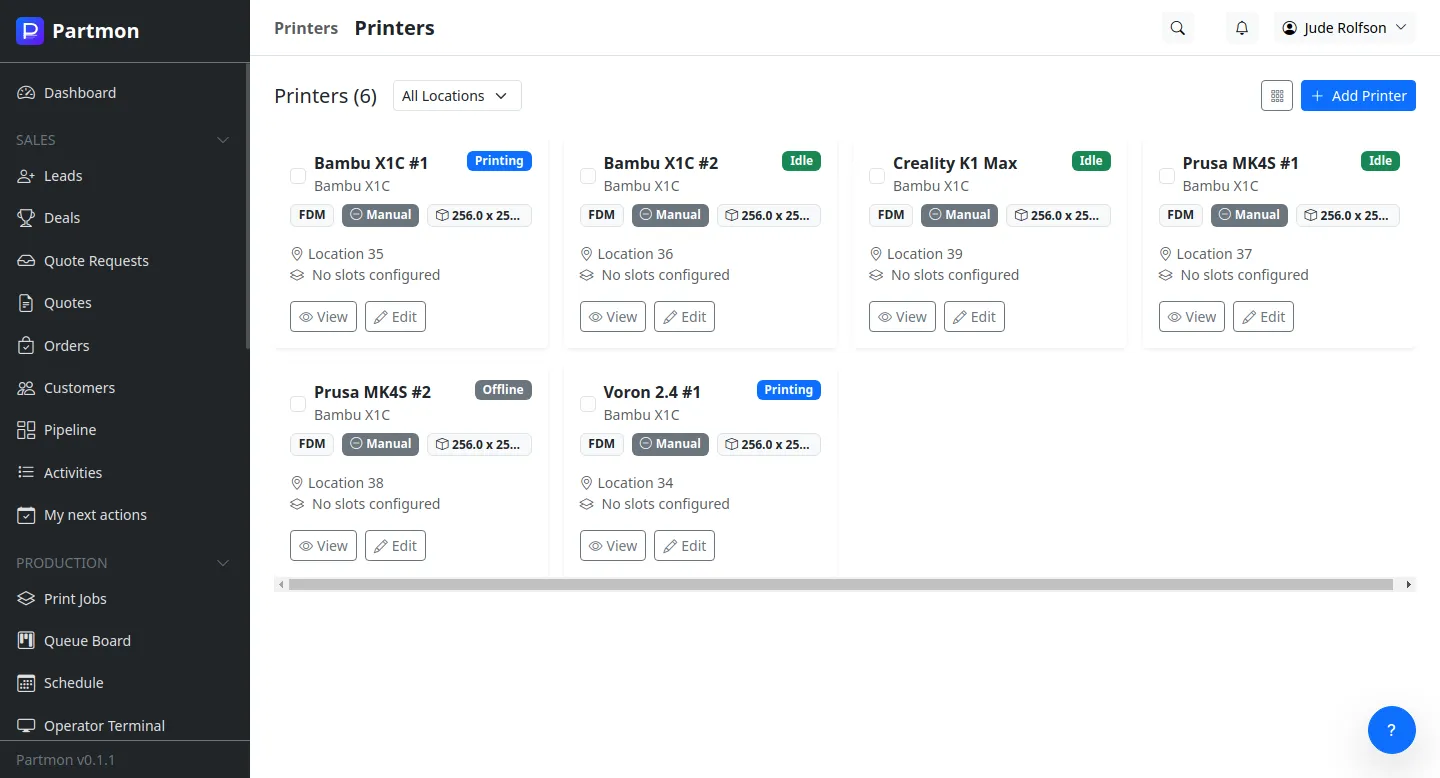Screen dimensions: 1440x778
Task: Click the Manual badge on Voron 2.4 #1
Action: 670,444
